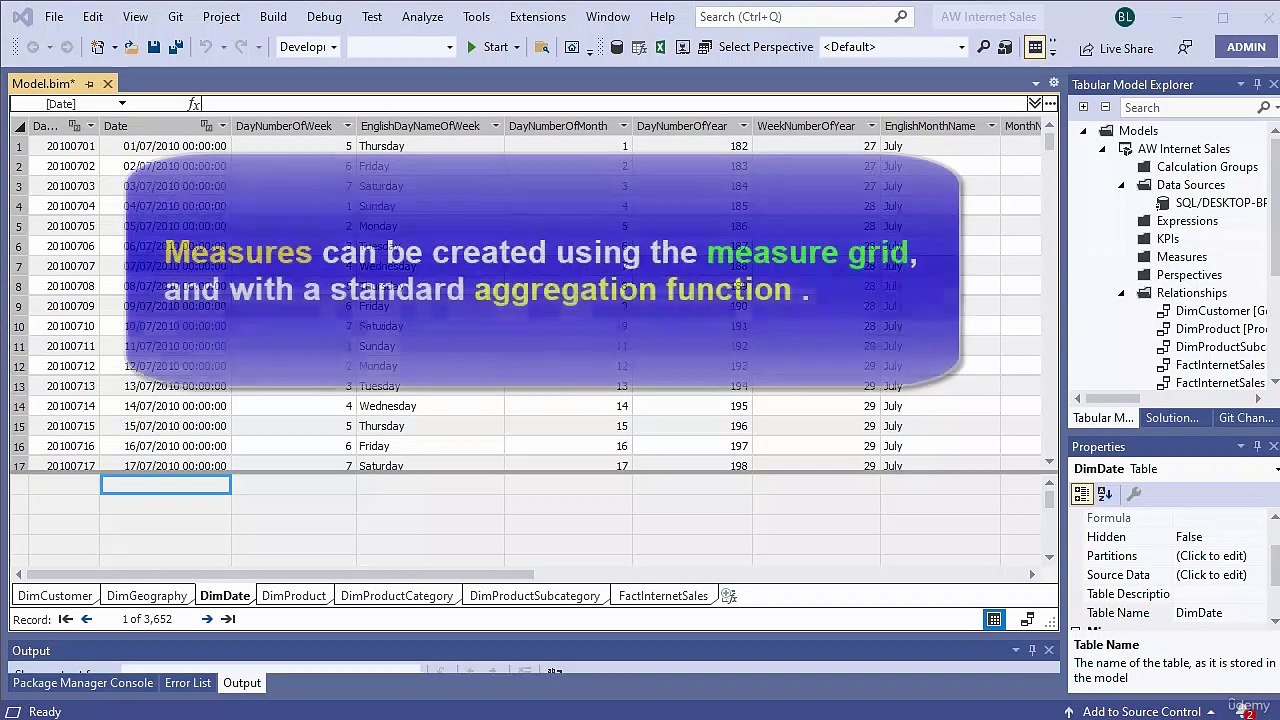Viewport: 1280px width, 720px height.
Task: Go to first record navigation icon
Action: [65, 619]
